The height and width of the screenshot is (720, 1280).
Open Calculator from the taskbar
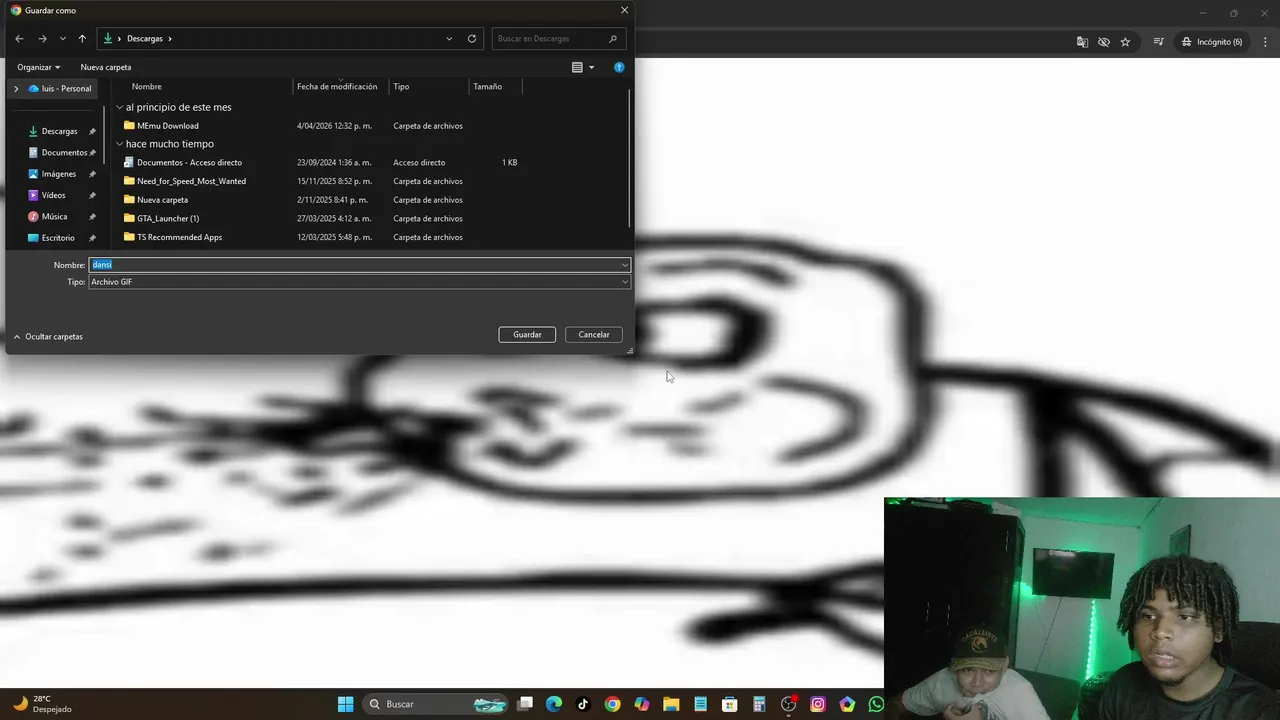coord(759,704)
